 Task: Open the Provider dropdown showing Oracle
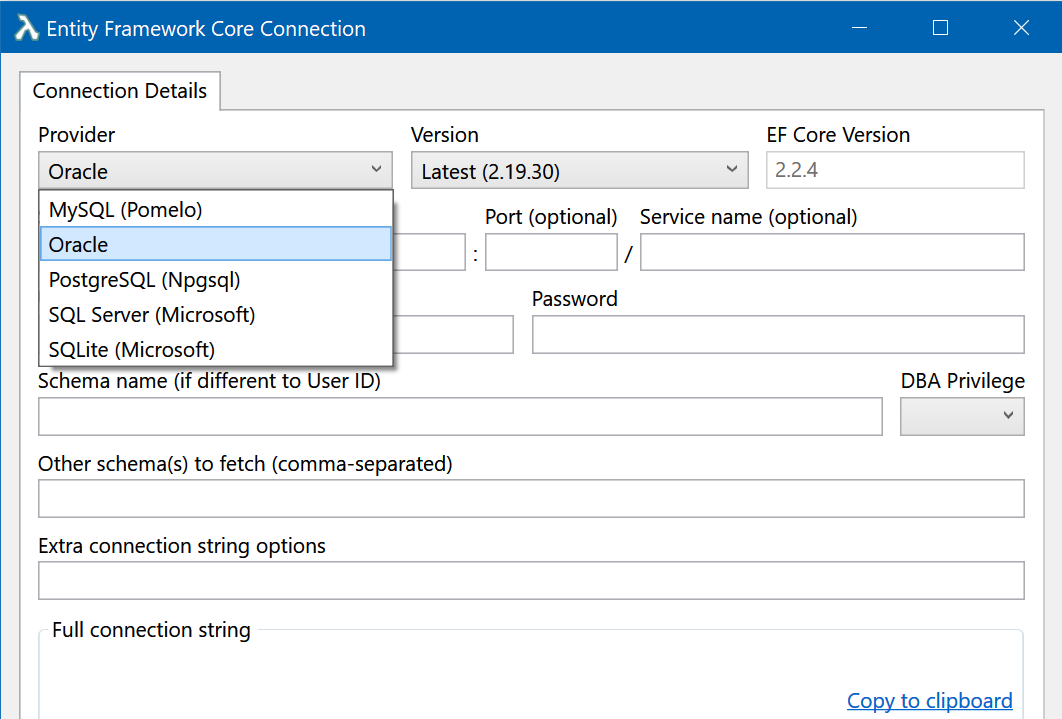pyautogui.click(x=215, y=171)
